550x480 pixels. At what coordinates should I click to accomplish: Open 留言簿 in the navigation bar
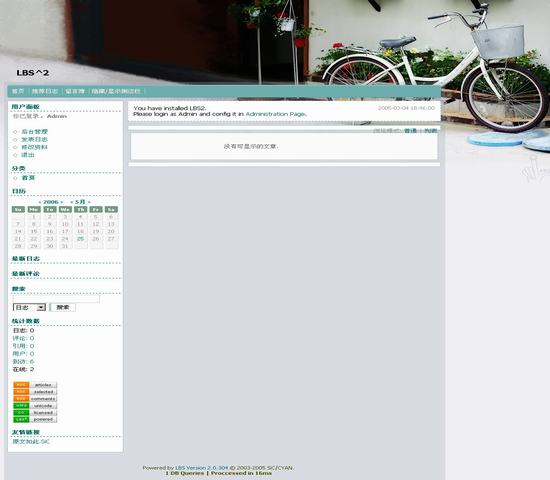point(75,91)
